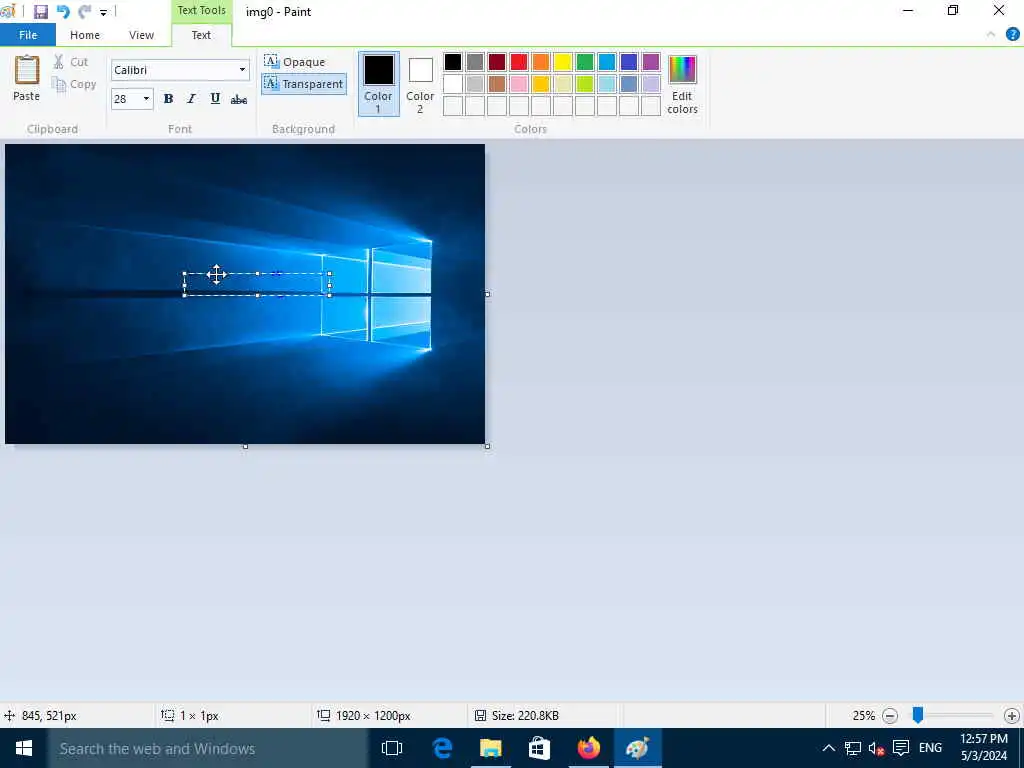1024x768 pixels.
Task: Pick the yellow color swatch
Action: pyautogui.click(x=563, y=62)
